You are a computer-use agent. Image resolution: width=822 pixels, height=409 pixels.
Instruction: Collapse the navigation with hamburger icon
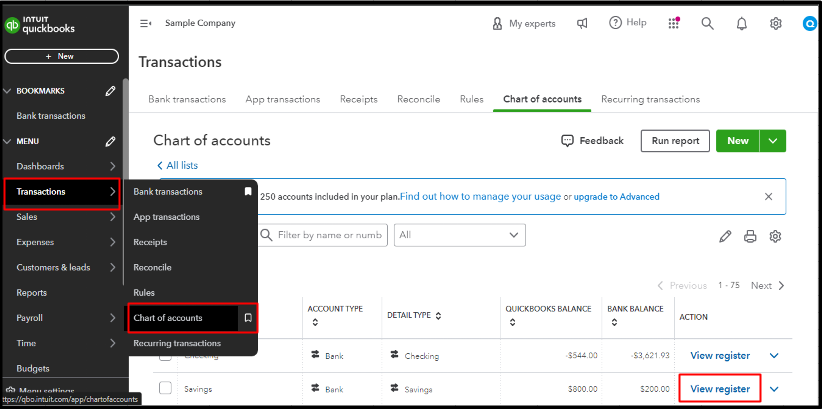click(146, 24)
